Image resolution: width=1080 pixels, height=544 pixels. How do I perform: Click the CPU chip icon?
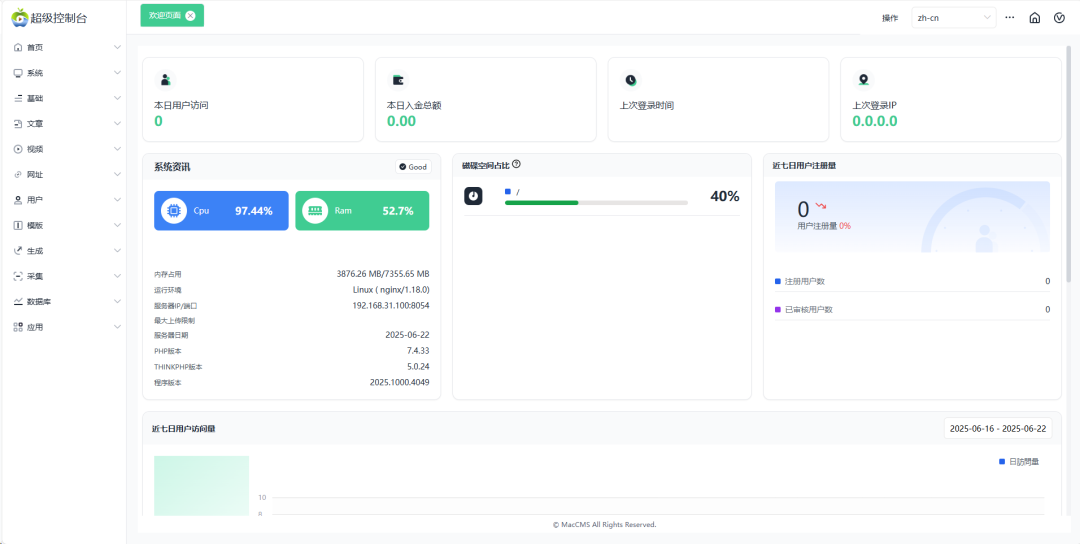coord(174,211)
